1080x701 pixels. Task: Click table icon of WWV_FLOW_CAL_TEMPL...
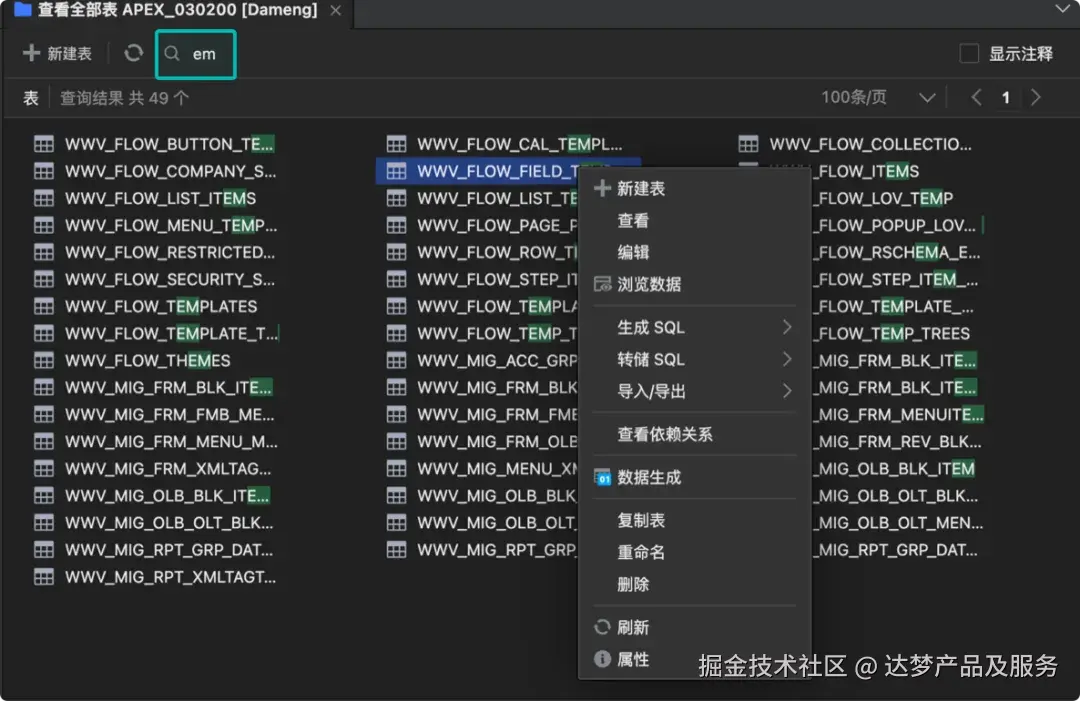click(x=397, y=144)
